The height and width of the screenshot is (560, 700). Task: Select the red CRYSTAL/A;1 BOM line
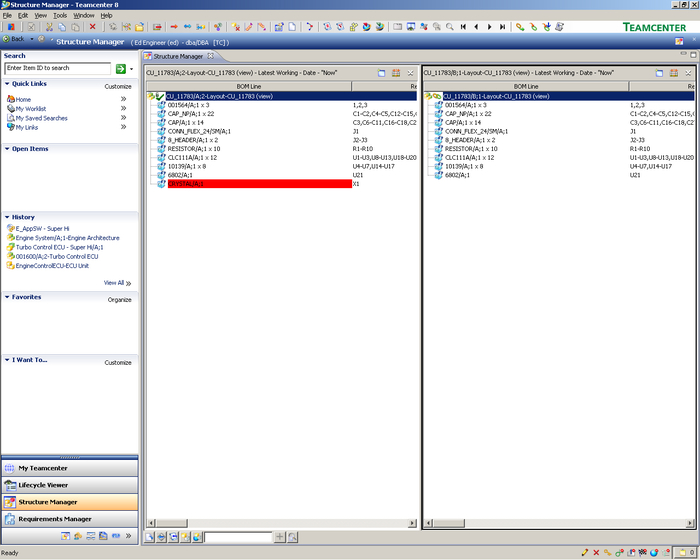(259, 184)
